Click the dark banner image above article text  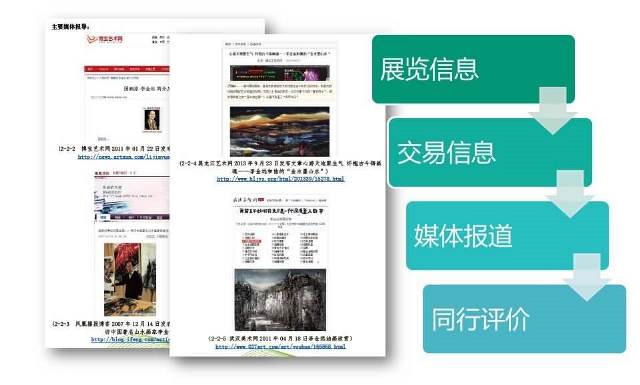click(x=280, y=73)
